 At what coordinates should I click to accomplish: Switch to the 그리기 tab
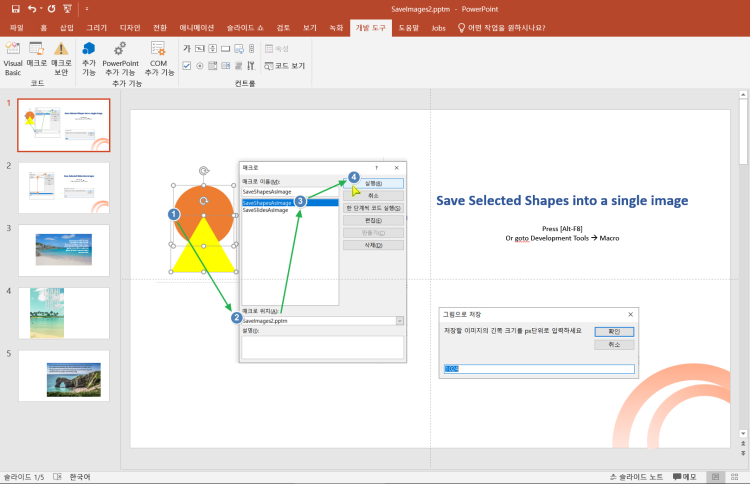(97, 28)
